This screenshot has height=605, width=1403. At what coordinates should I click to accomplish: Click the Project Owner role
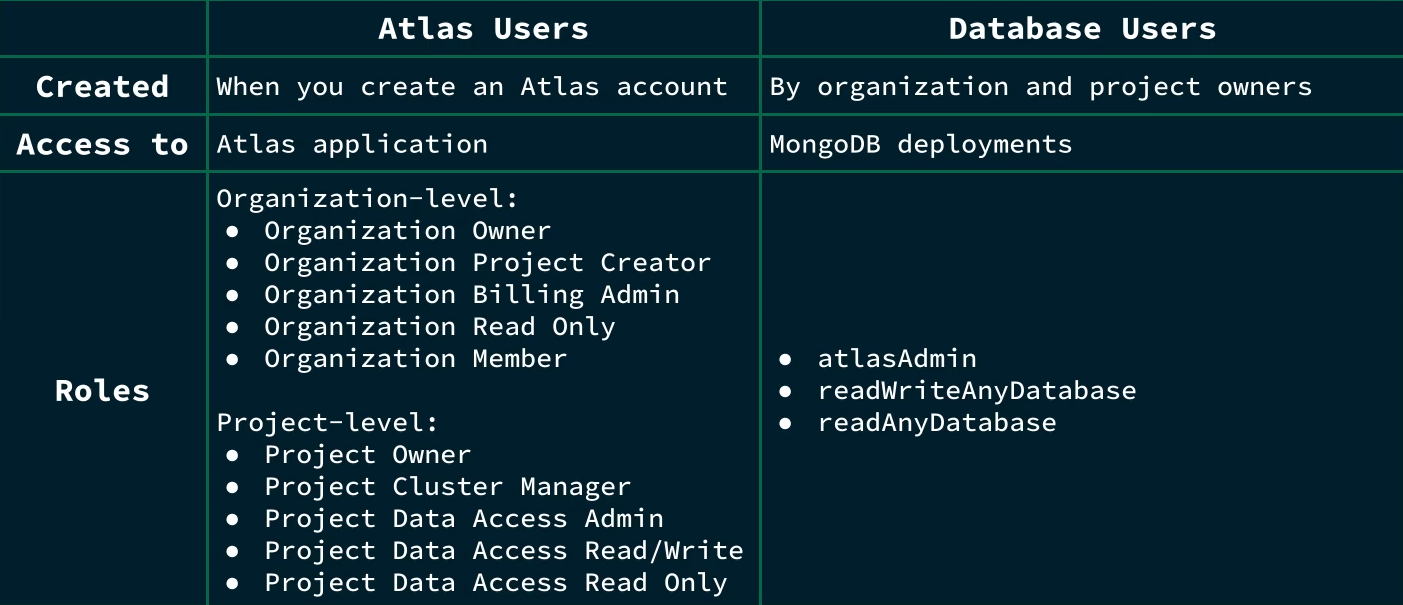coord(367,455)
